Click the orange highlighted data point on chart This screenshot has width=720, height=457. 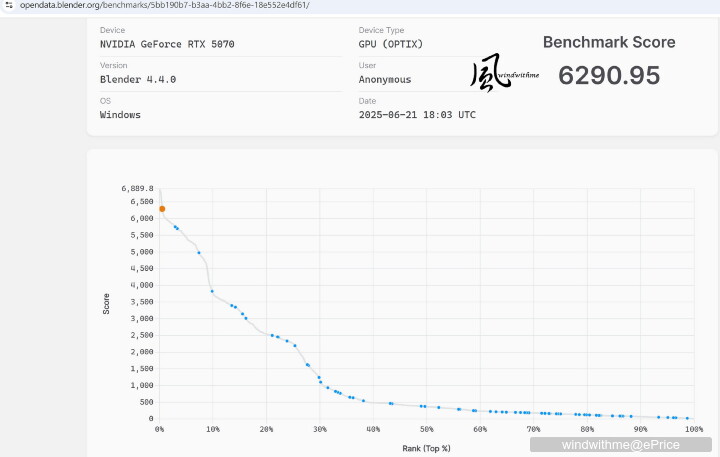[162, 209]
